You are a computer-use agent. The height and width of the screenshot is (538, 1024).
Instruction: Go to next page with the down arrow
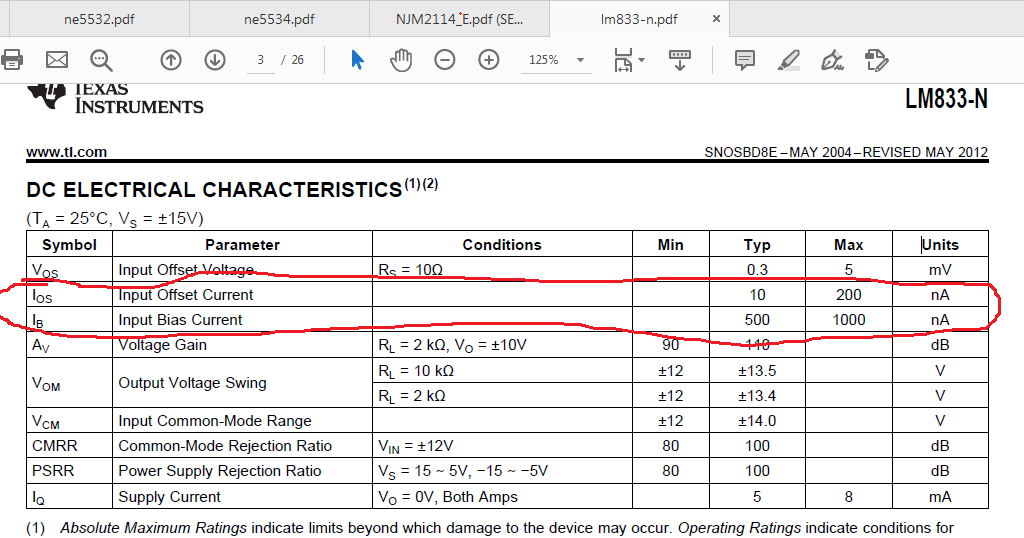(215, 60)
